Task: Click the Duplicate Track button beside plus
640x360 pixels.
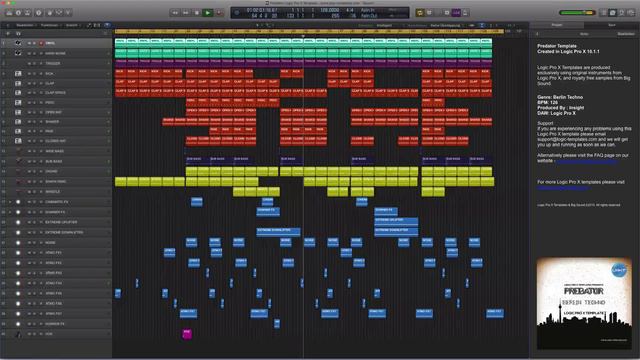Action: click(18, 33)
